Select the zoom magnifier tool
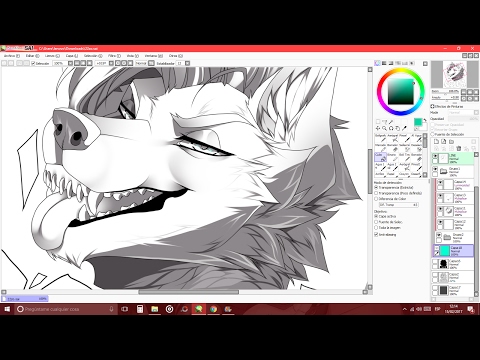Screen dimensions: 480x360 coord(385,128)
